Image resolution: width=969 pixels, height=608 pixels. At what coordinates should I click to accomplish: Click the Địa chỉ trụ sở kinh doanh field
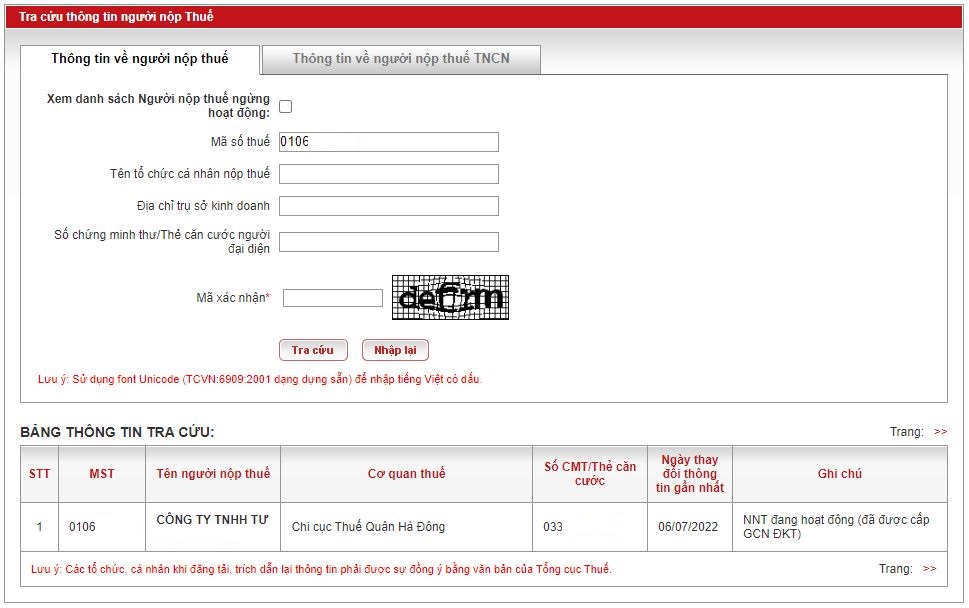(388, 206)
